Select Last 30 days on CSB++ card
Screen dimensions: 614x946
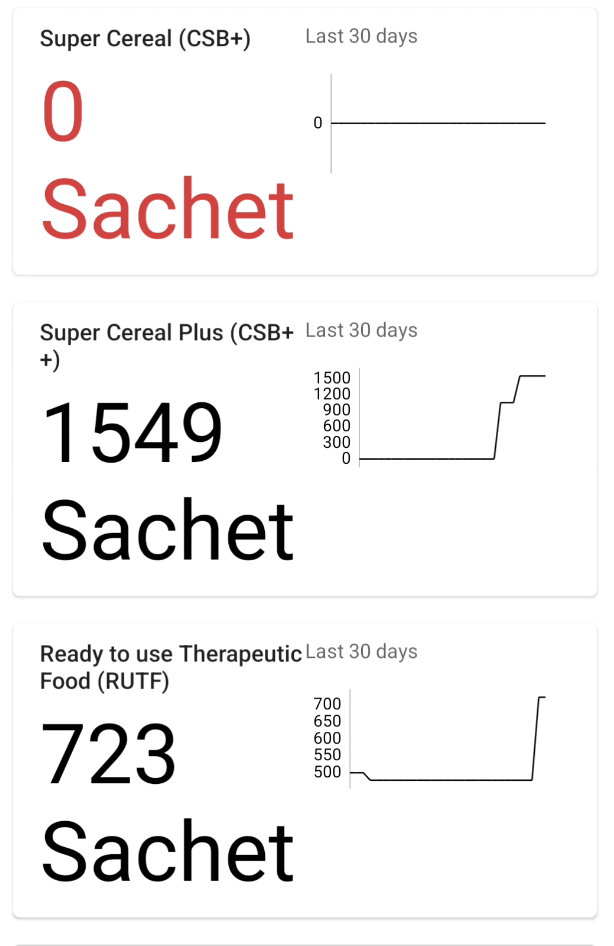pos(361,331)
